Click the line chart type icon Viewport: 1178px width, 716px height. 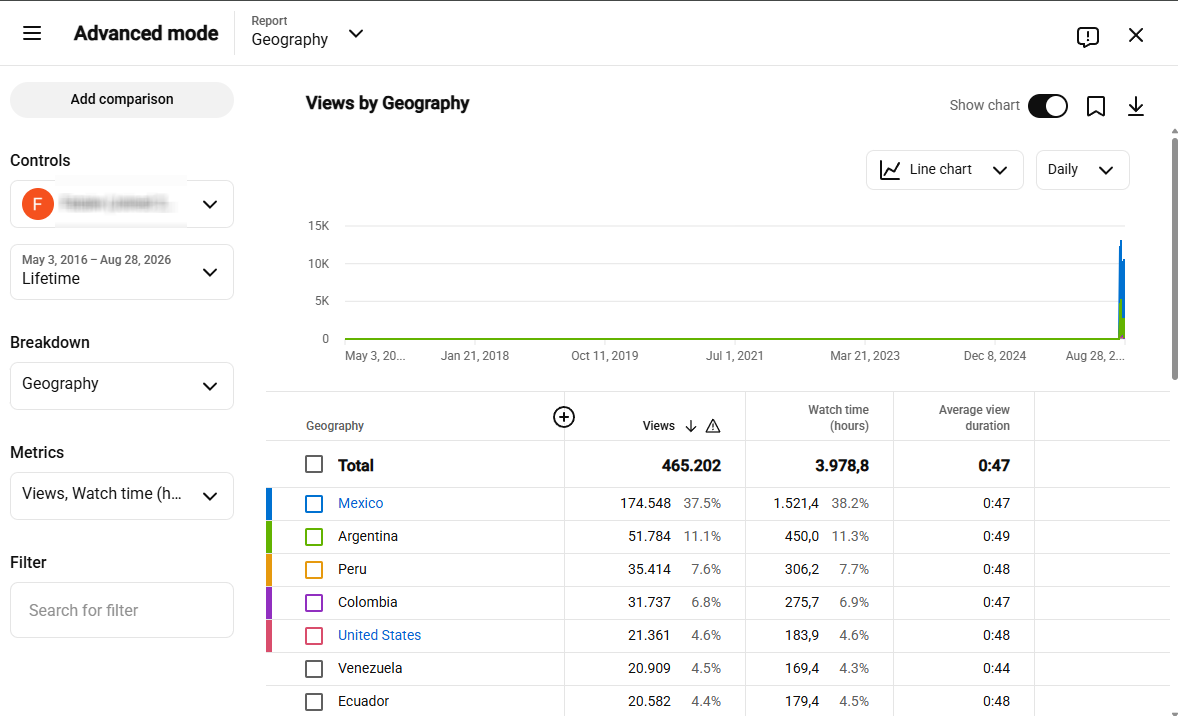[x=890, y=170]
